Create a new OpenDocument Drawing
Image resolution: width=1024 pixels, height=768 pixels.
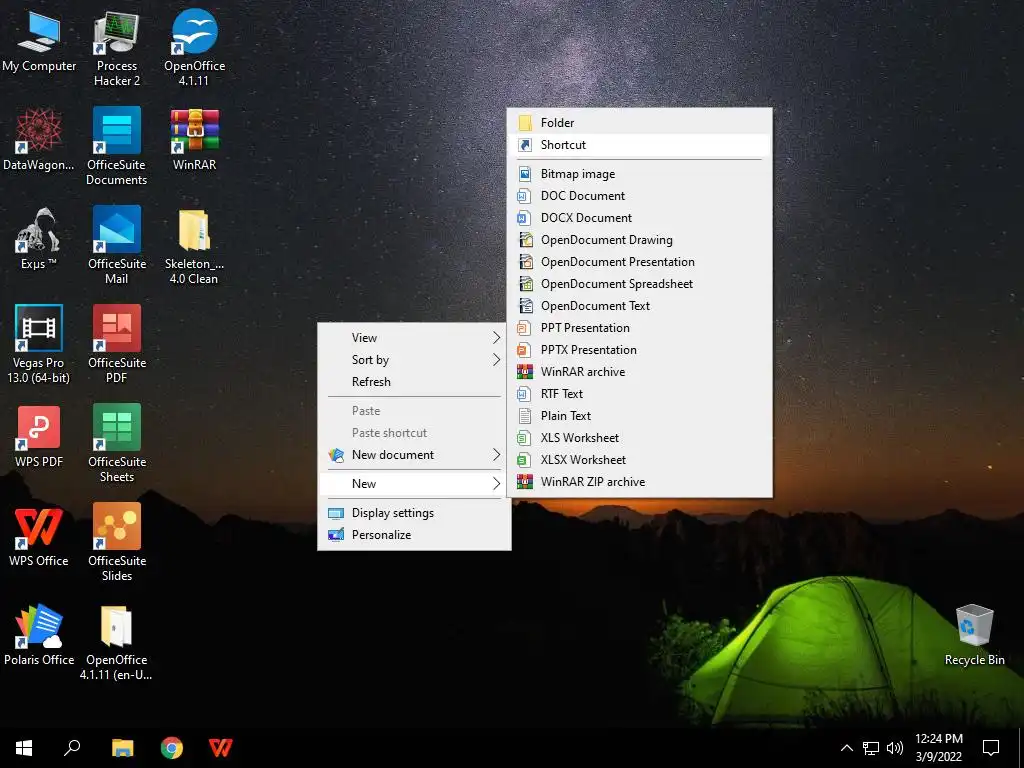click(x=639, y=240)
